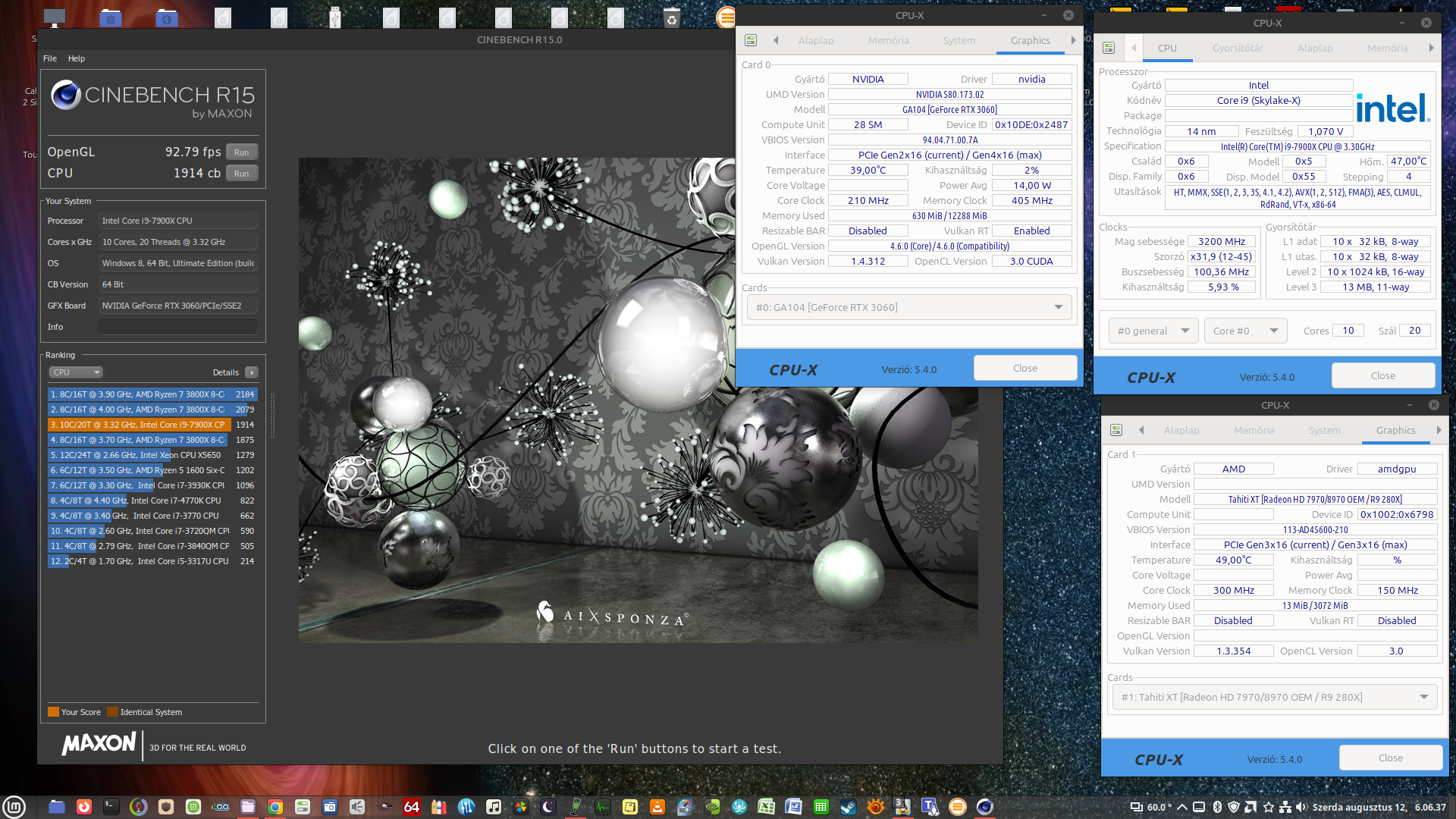Click the red 64 icon in the taskbar
This screenshot has width=1456, height=819.
click(x=412, y=807)
